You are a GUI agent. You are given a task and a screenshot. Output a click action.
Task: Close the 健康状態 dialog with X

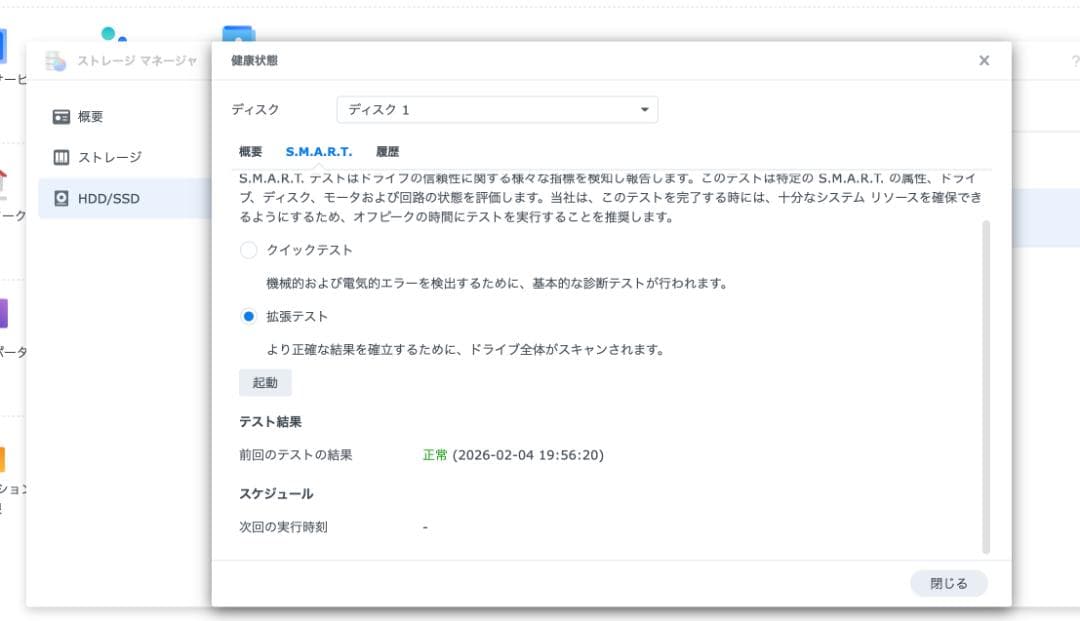[x=984, y=61]
